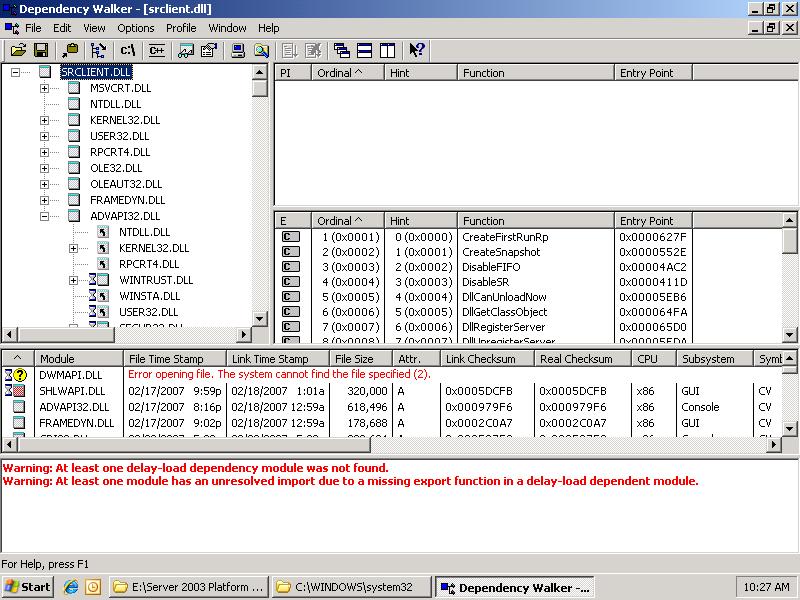Click the Subsystem column header
800x600 pixels.
(715, 359)
